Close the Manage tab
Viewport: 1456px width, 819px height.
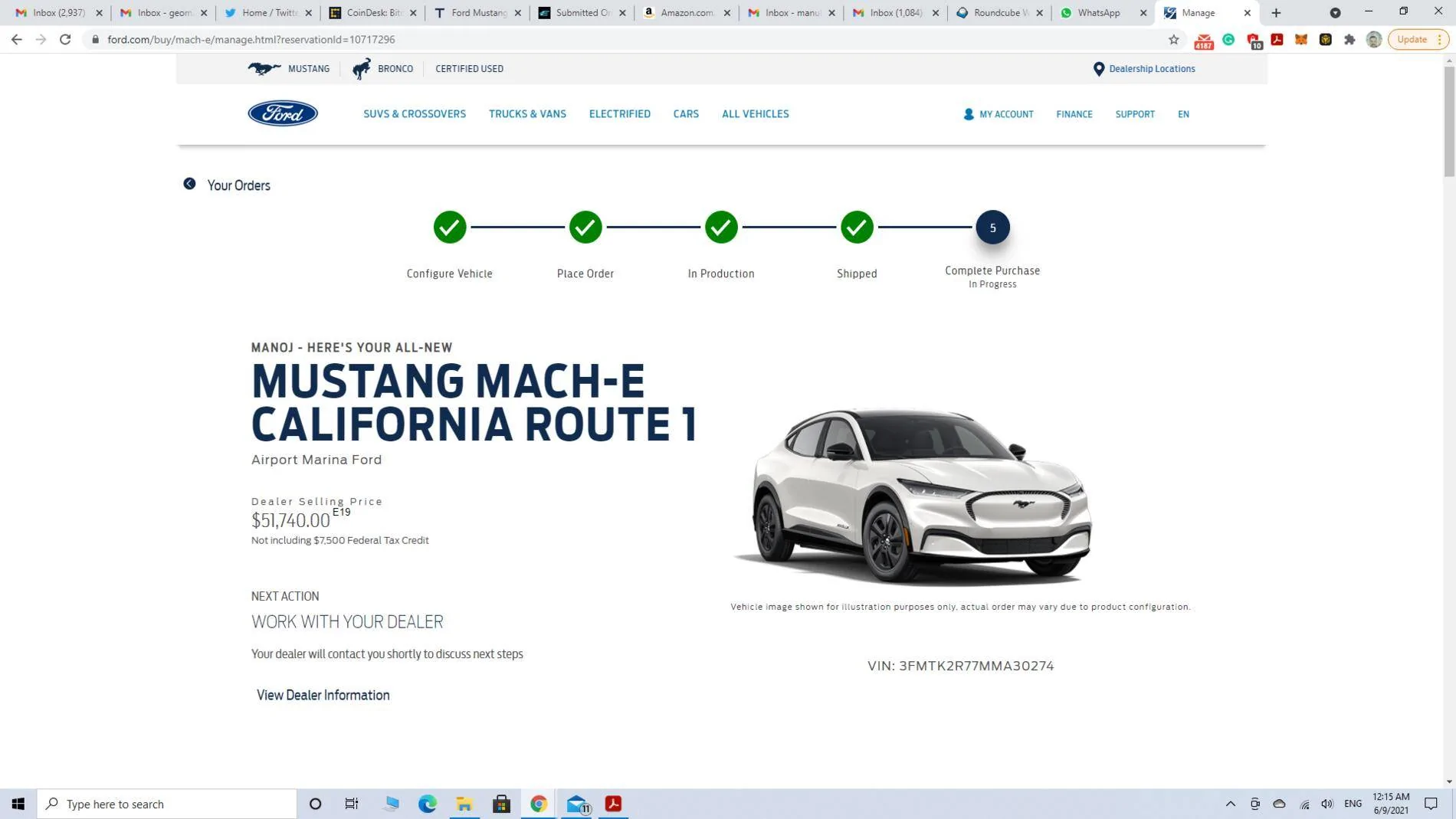[x=1247, y=12]
